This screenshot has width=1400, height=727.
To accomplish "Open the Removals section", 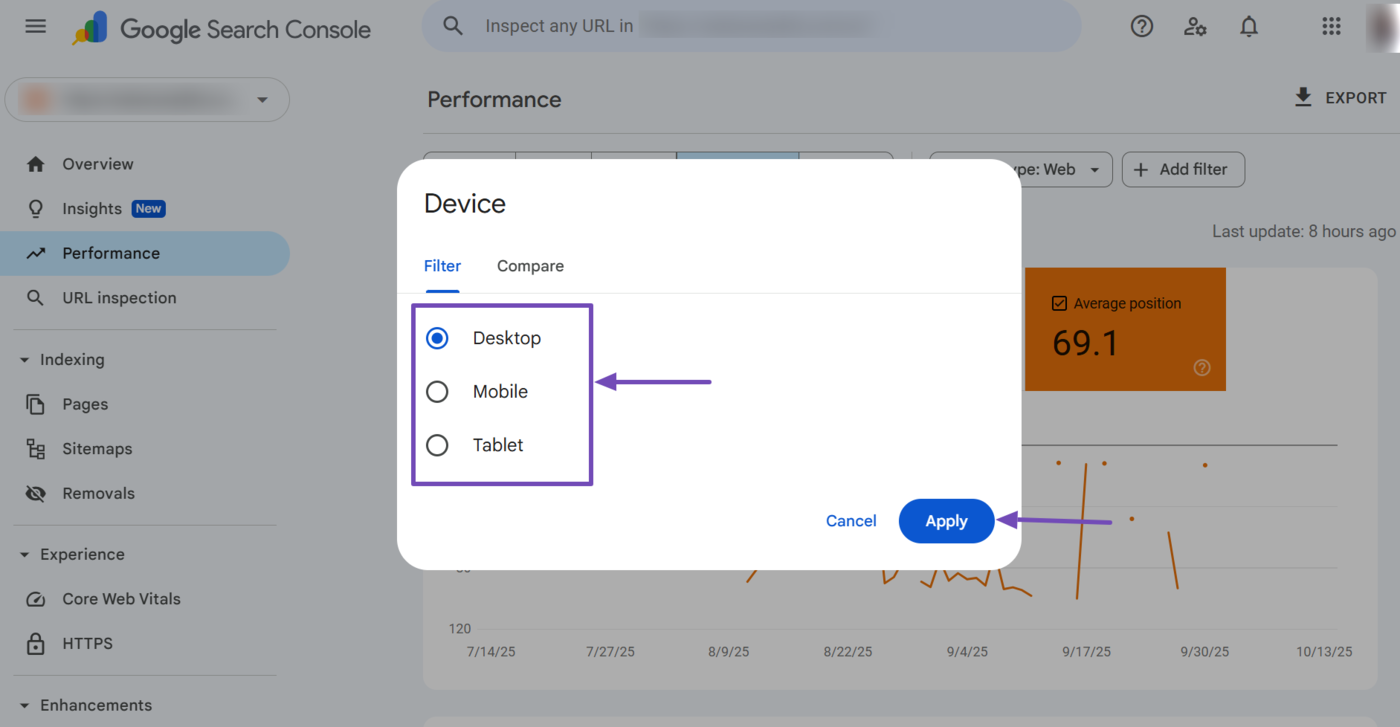I will click(98, 493).
